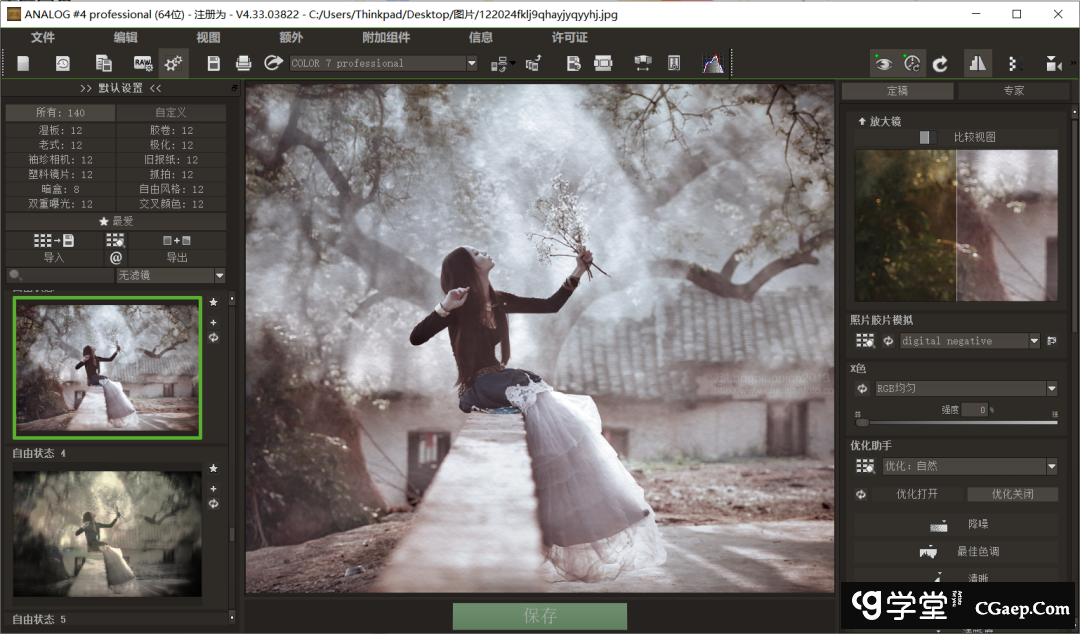Viewport: 1080px width, 634px height.
Task: Click the @ icon in presets panel
Action: (x=116, y=257)
